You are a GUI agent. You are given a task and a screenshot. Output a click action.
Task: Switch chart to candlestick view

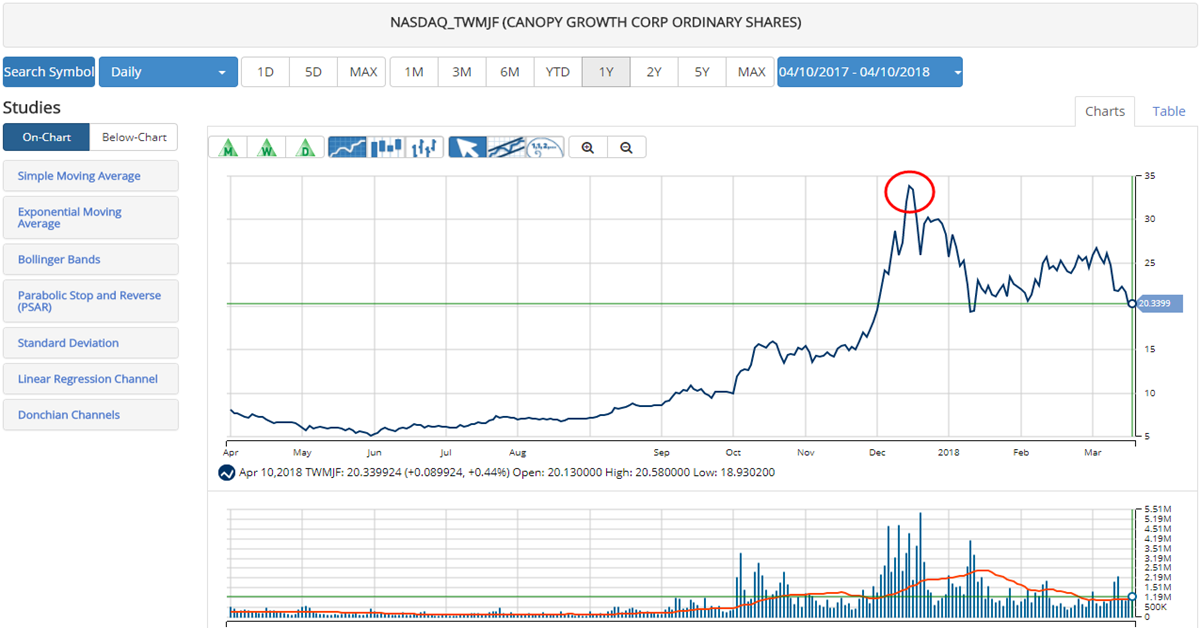pyautogui.click(x=386, y=147)
